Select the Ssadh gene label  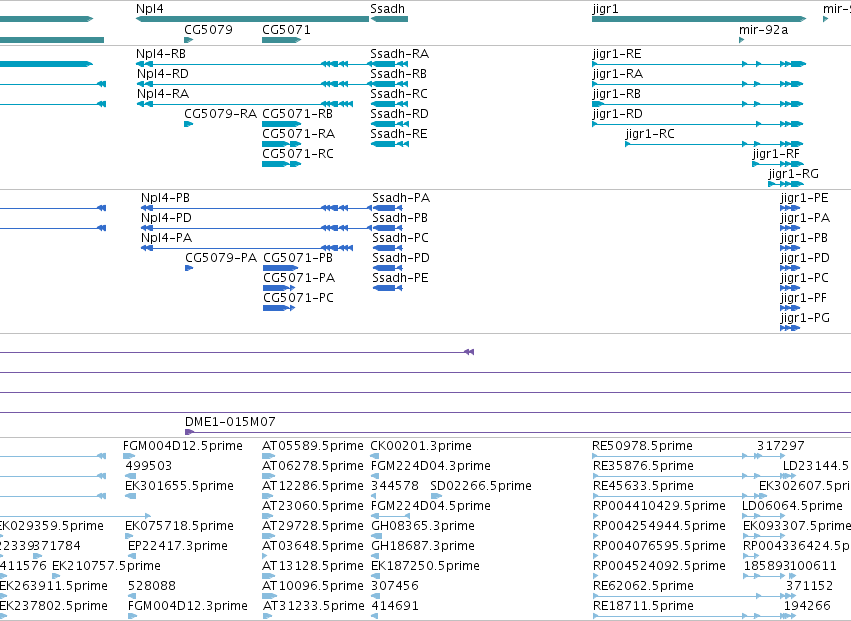point(388,9)
